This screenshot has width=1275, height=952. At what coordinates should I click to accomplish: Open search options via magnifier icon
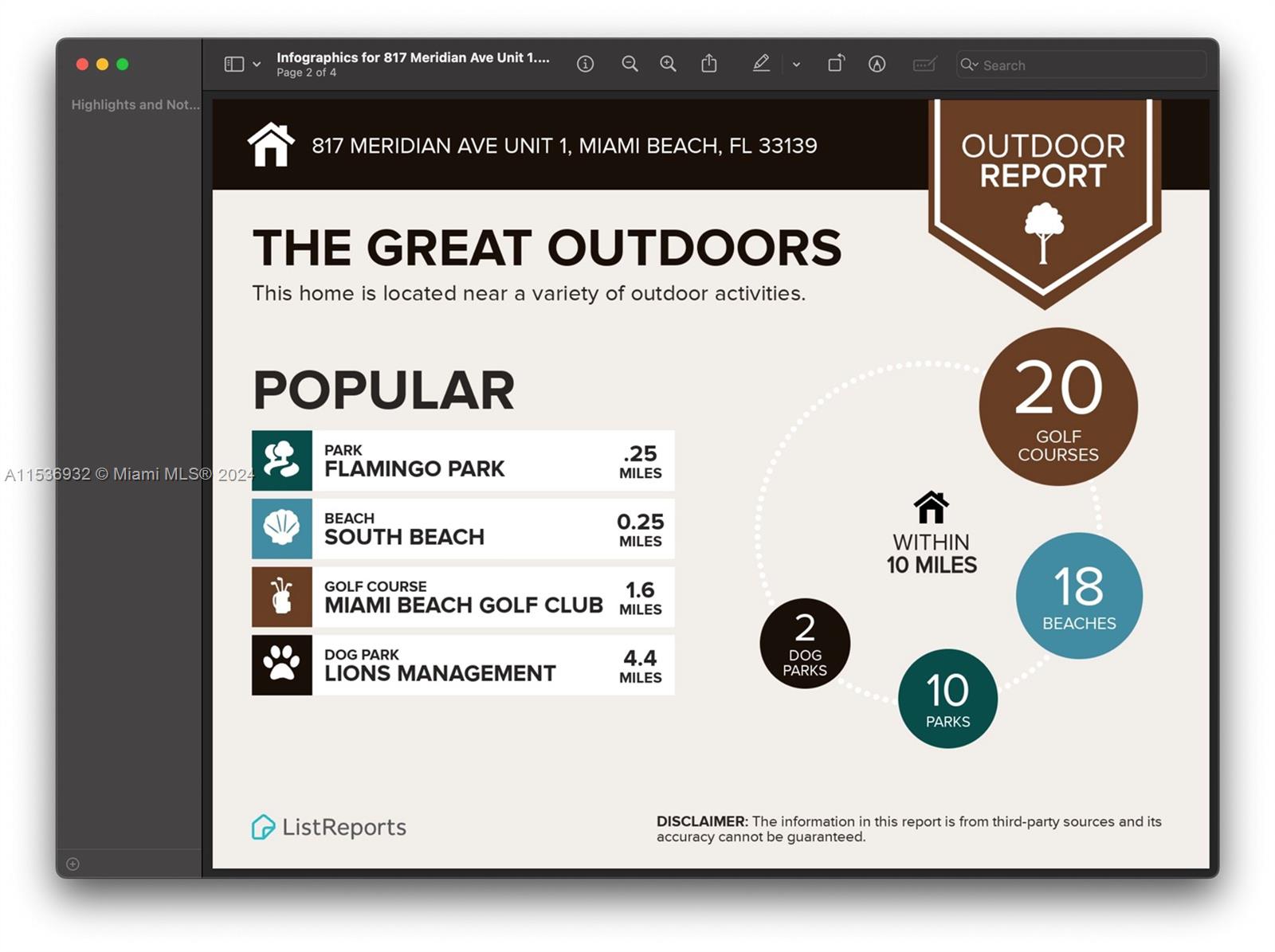coord(969,65)
